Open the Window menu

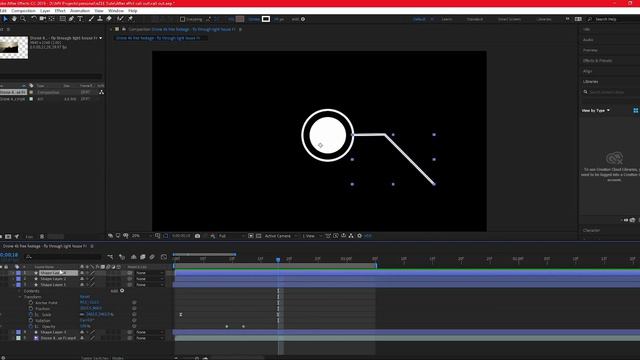(x=116, y=11)
